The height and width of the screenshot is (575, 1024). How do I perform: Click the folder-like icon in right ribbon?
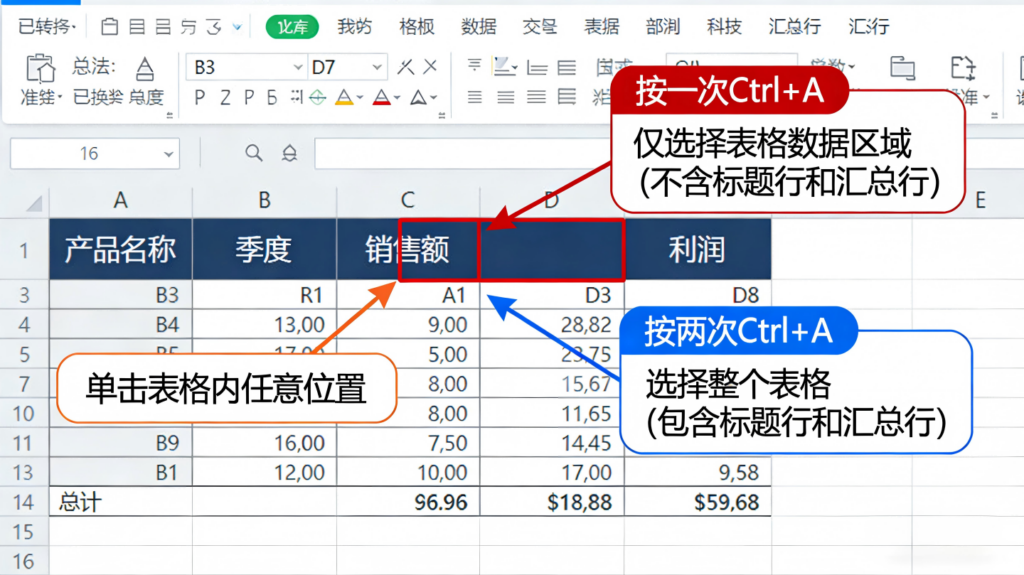tap(903, 68)
